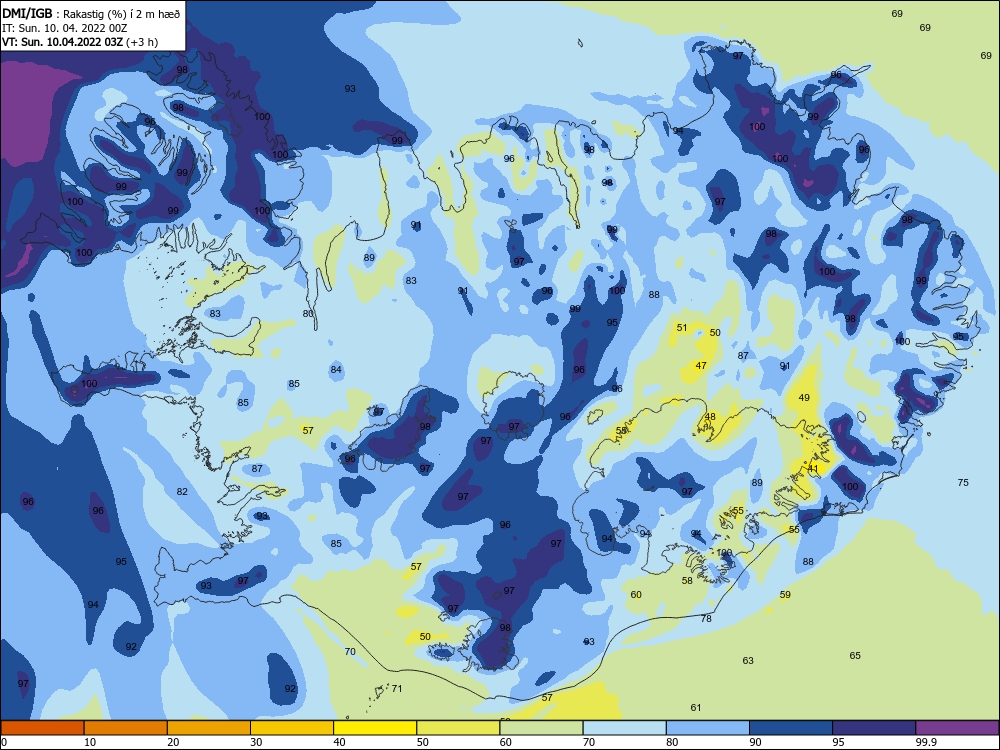Click the purple above-99.9% legend swatch
The image size is (1000, 750).
pyautogui.click(x=957, y=728)
